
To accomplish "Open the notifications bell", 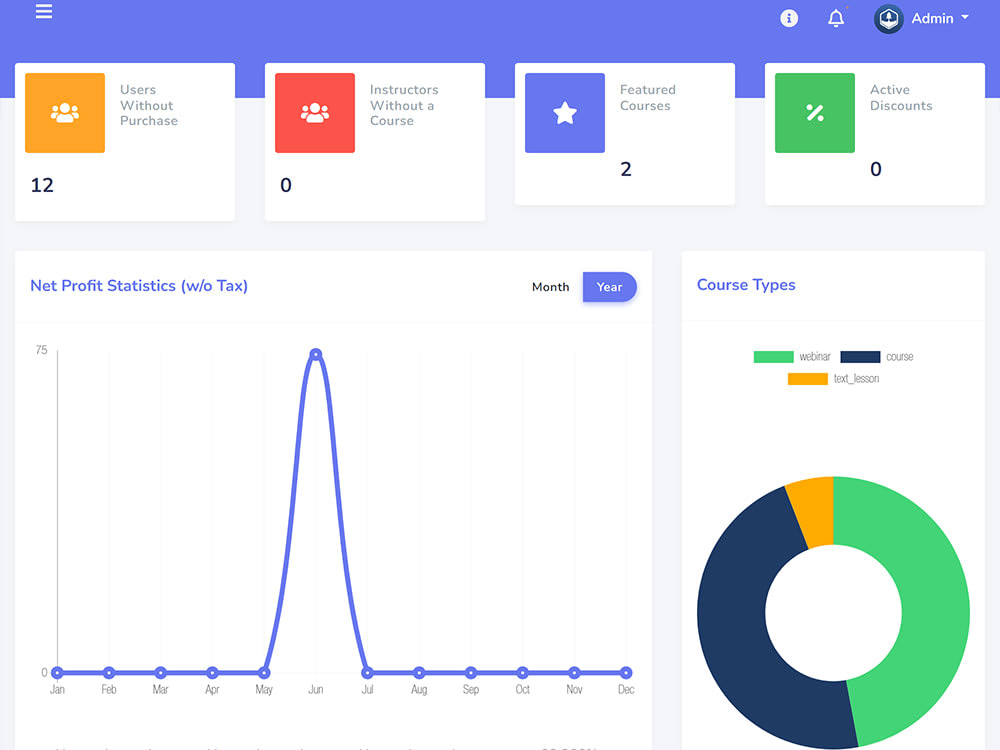I will pyautogui.click(x=836, y=18).
